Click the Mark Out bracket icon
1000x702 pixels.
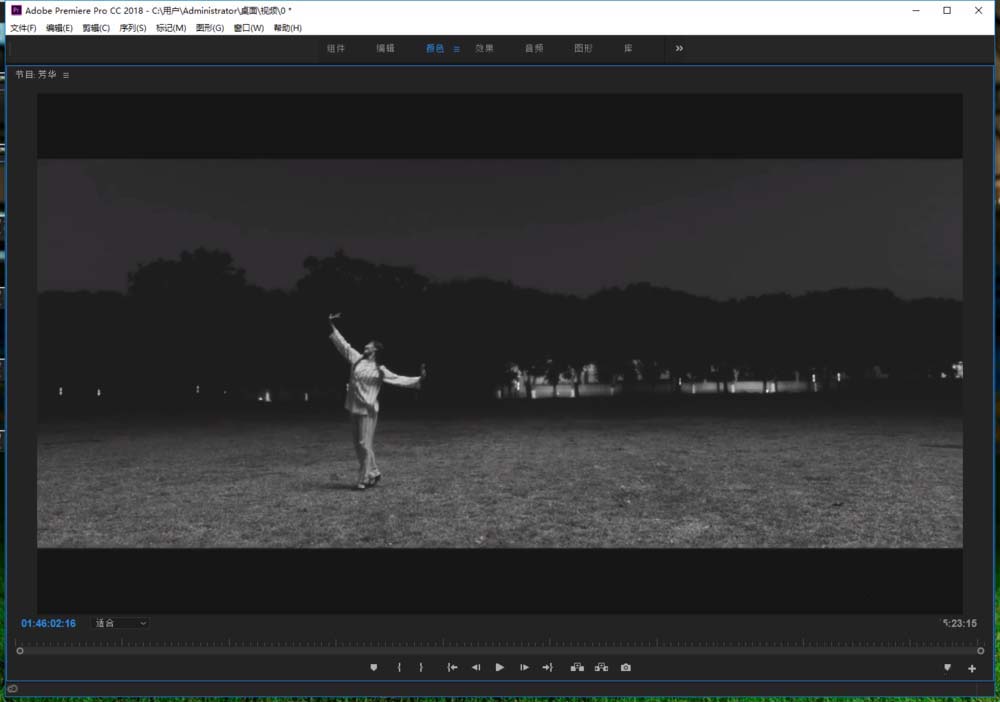(x=421, y=667)
